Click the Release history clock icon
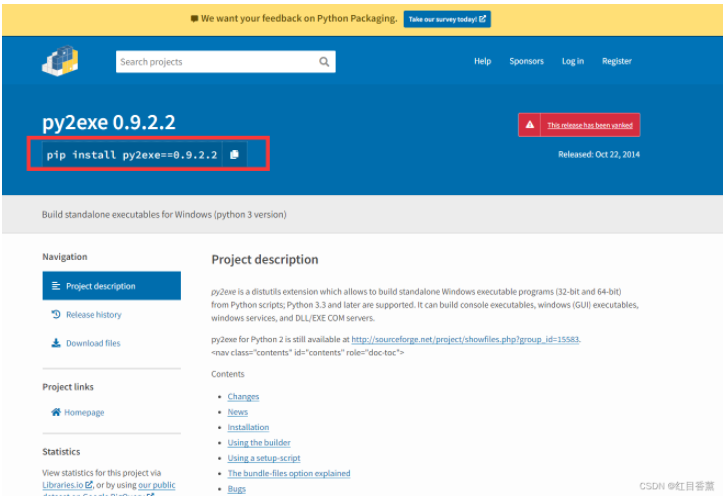The height and width of the screenshot is (499, 728). 56,315
